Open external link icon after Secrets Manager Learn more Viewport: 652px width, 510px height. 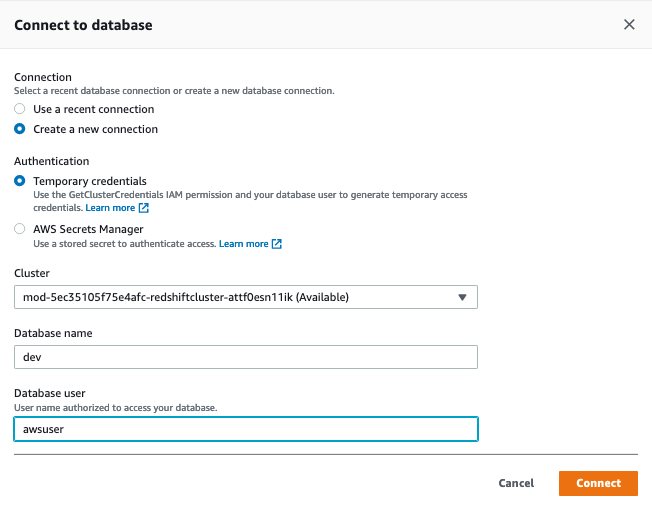[277, 244]
